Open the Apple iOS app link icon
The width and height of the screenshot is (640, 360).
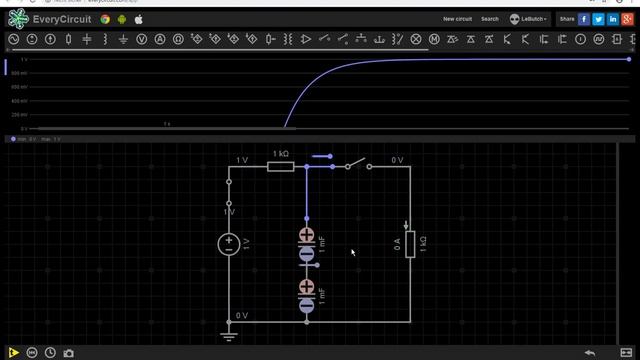pos(139,19)
